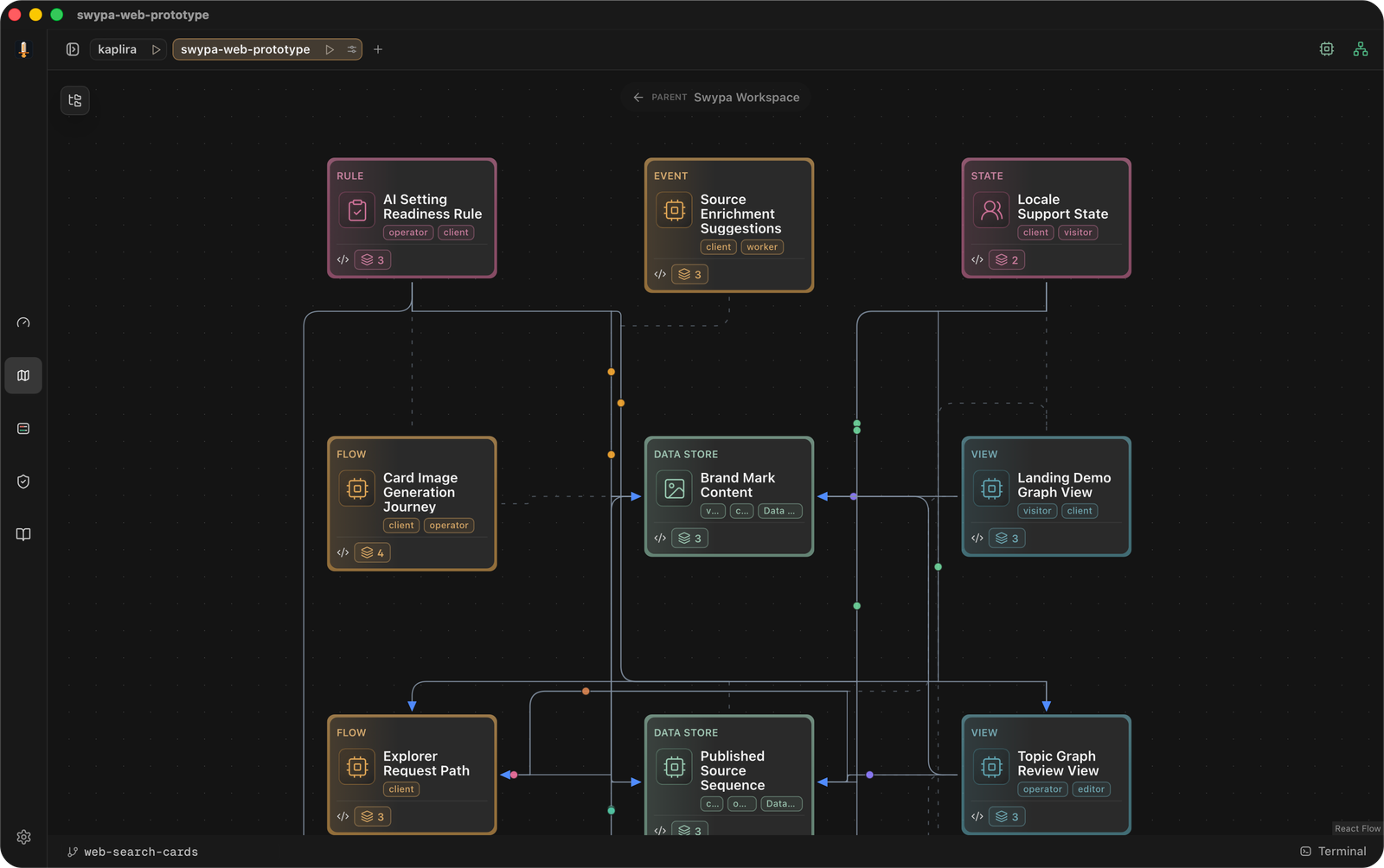1384x868 pixels.
Task: Click operator tag on AI Setting Readiness Rule
Action: coord(408,233)
